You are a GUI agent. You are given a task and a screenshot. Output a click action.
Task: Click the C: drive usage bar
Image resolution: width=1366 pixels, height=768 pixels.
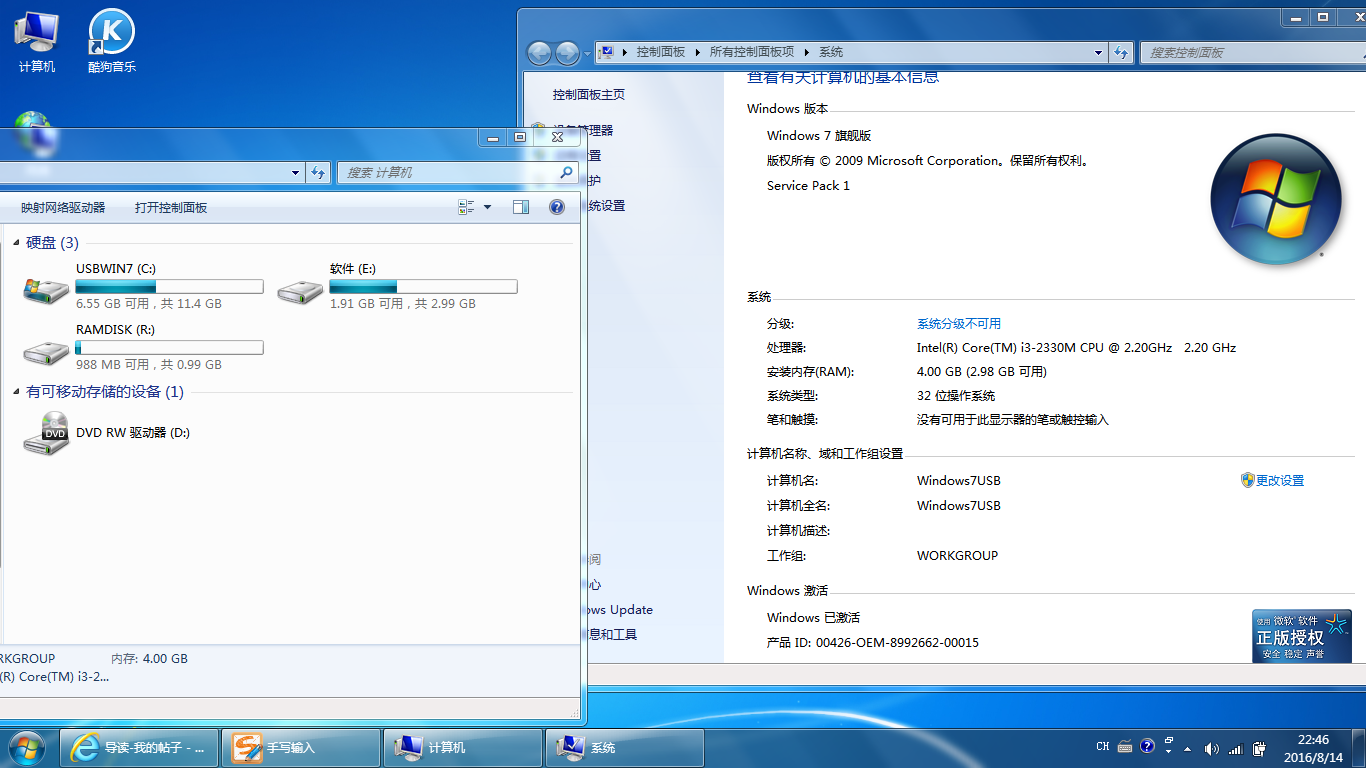[170, 287]
